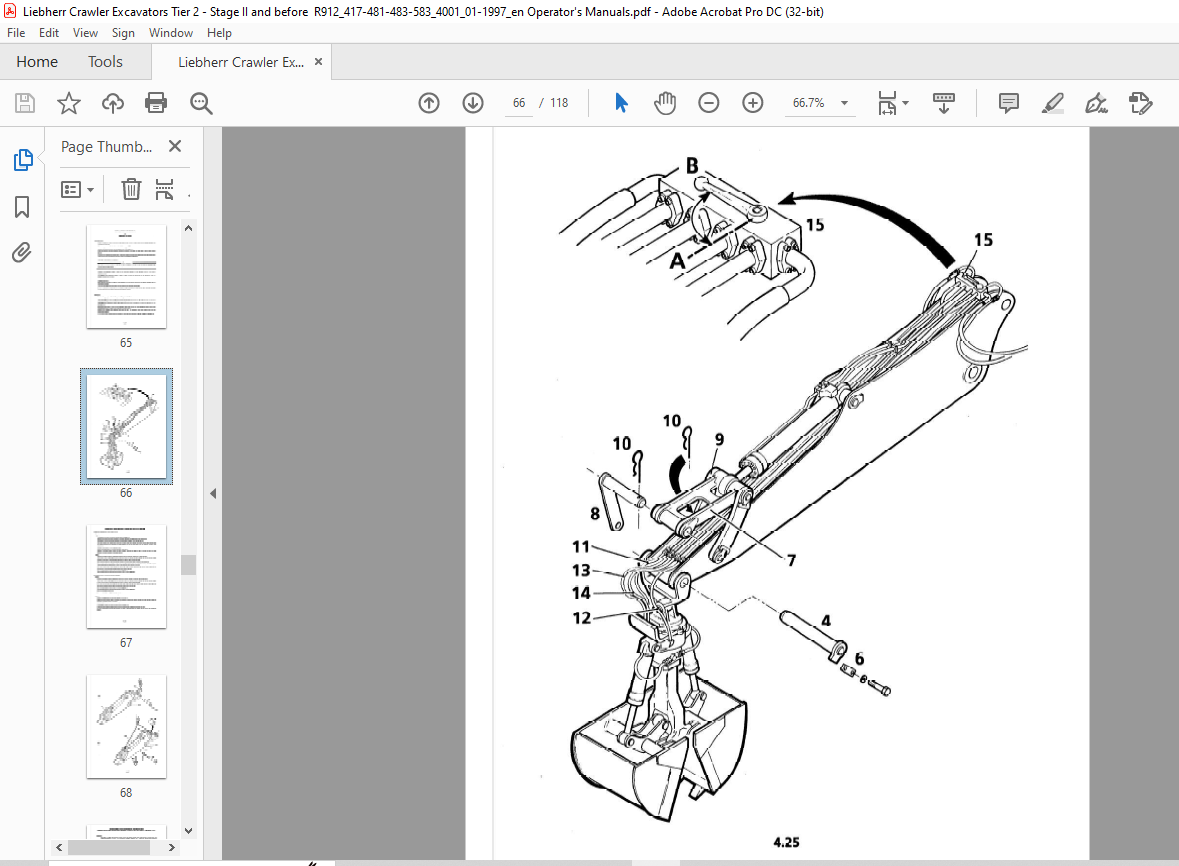Select page 68 thumbnail

point(126,726)
